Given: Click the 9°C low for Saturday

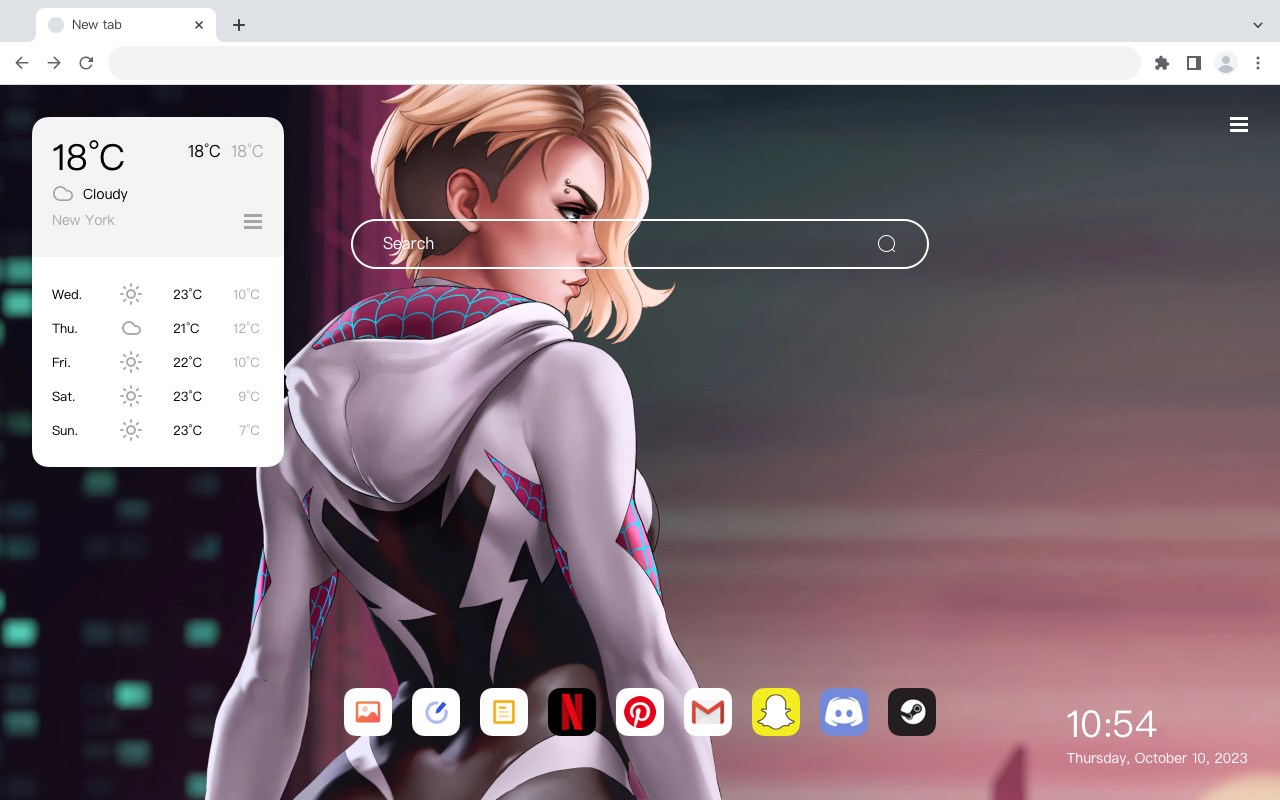Looking at the screenshot, I should pos(249,396).
